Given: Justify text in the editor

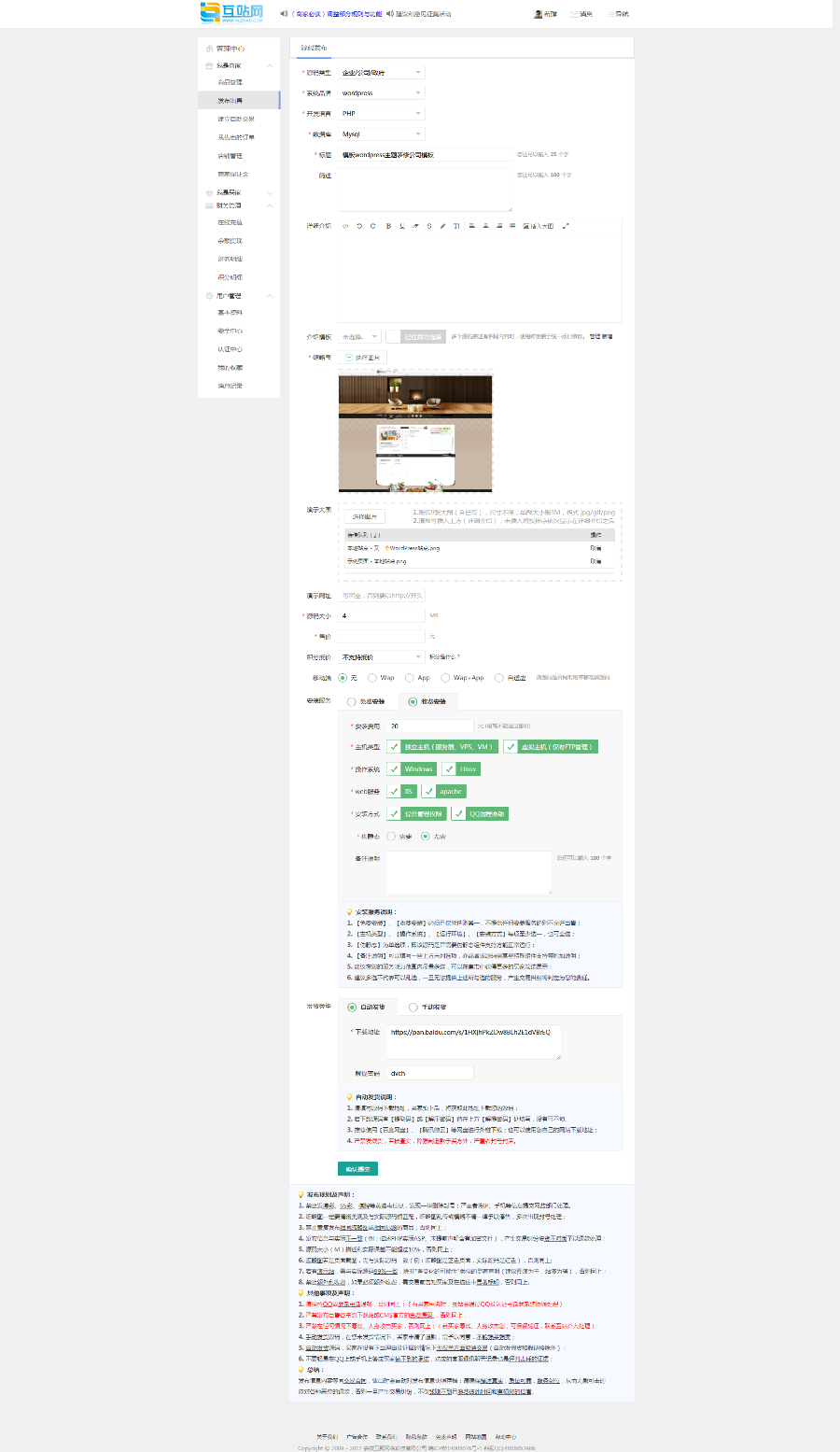Looking at the screenshot, I should click(x=512, y=226).
